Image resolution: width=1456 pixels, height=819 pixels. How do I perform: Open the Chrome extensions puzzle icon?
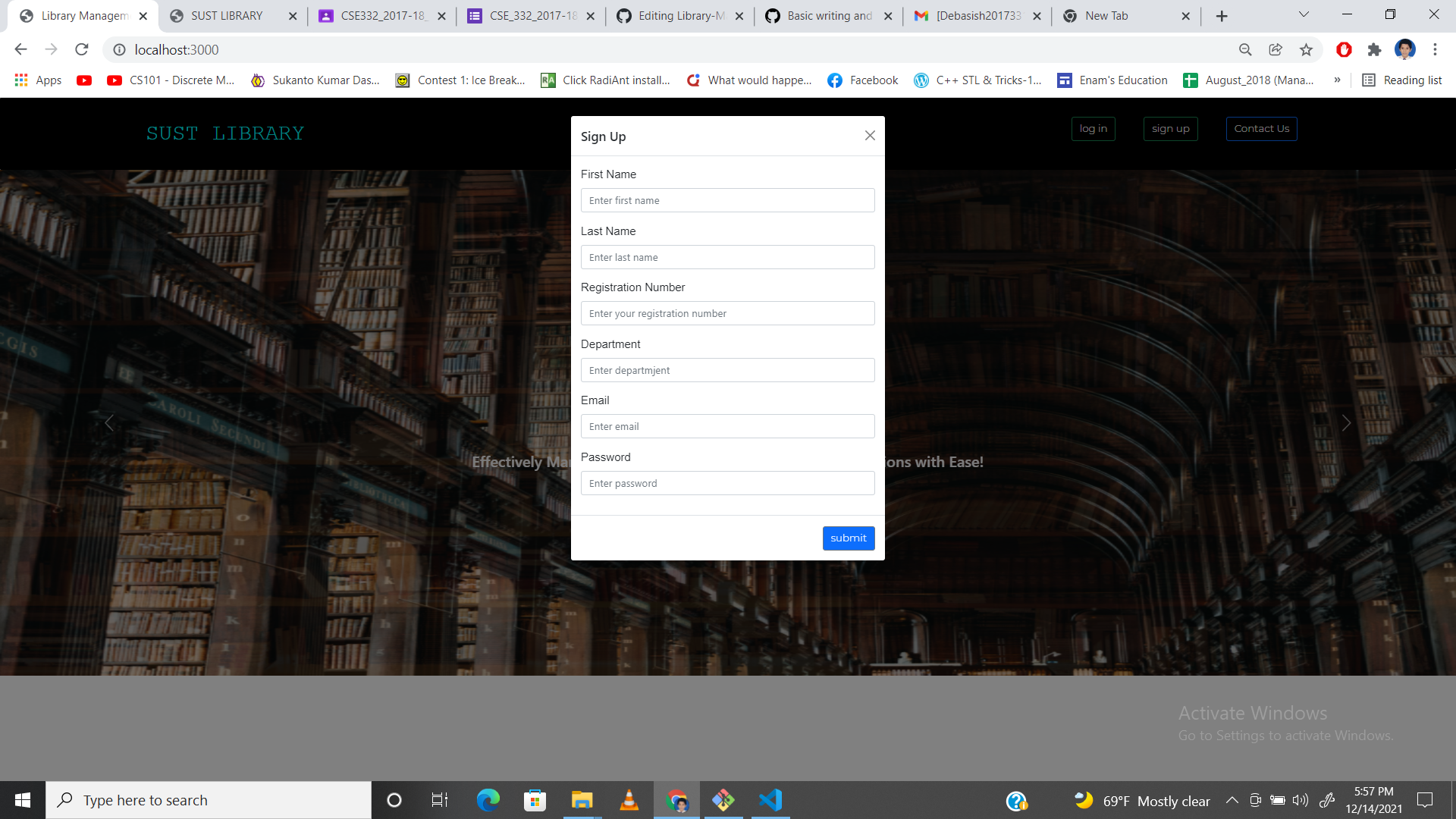[1374, 49]
